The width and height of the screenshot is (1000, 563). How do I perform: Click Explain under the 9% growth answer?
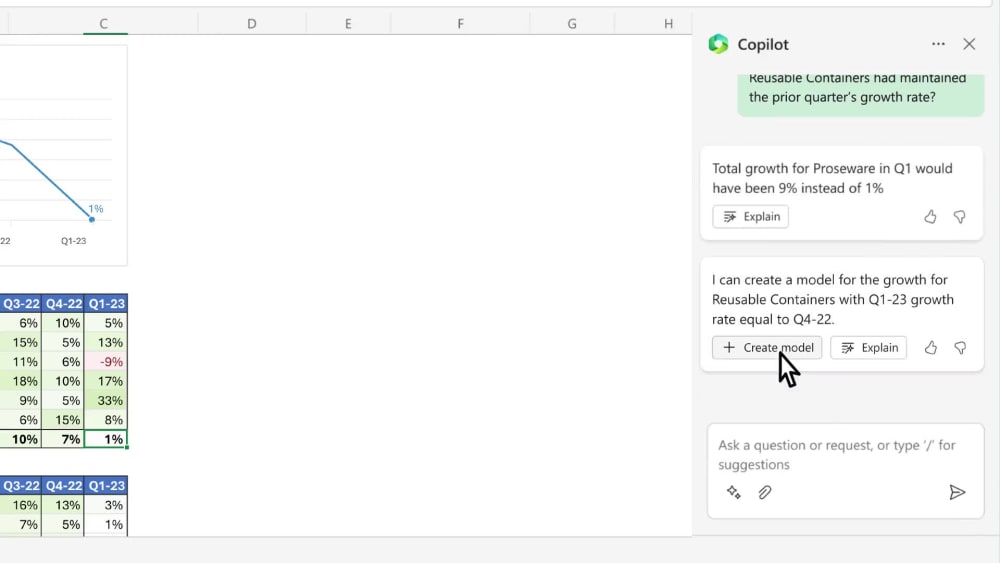pos(751,217)
